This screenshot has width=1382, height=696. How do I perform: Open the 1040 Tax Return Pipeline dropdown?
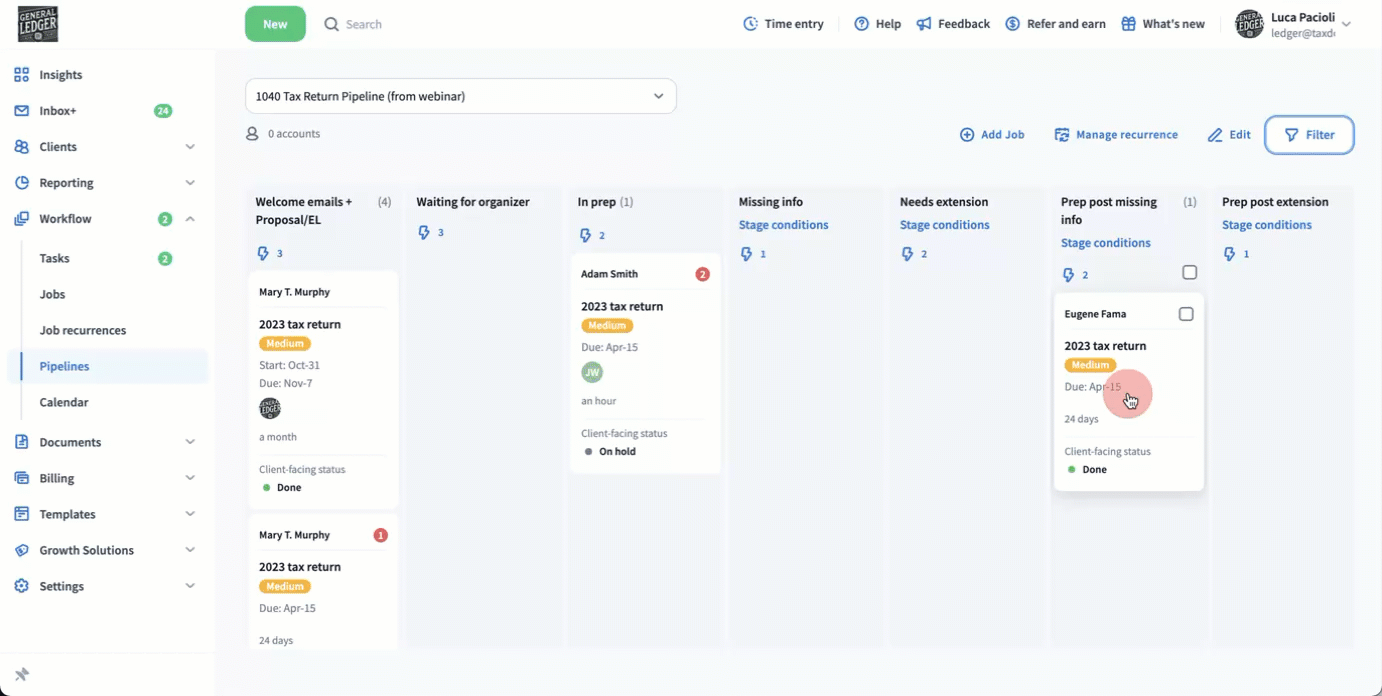point(460,97)
